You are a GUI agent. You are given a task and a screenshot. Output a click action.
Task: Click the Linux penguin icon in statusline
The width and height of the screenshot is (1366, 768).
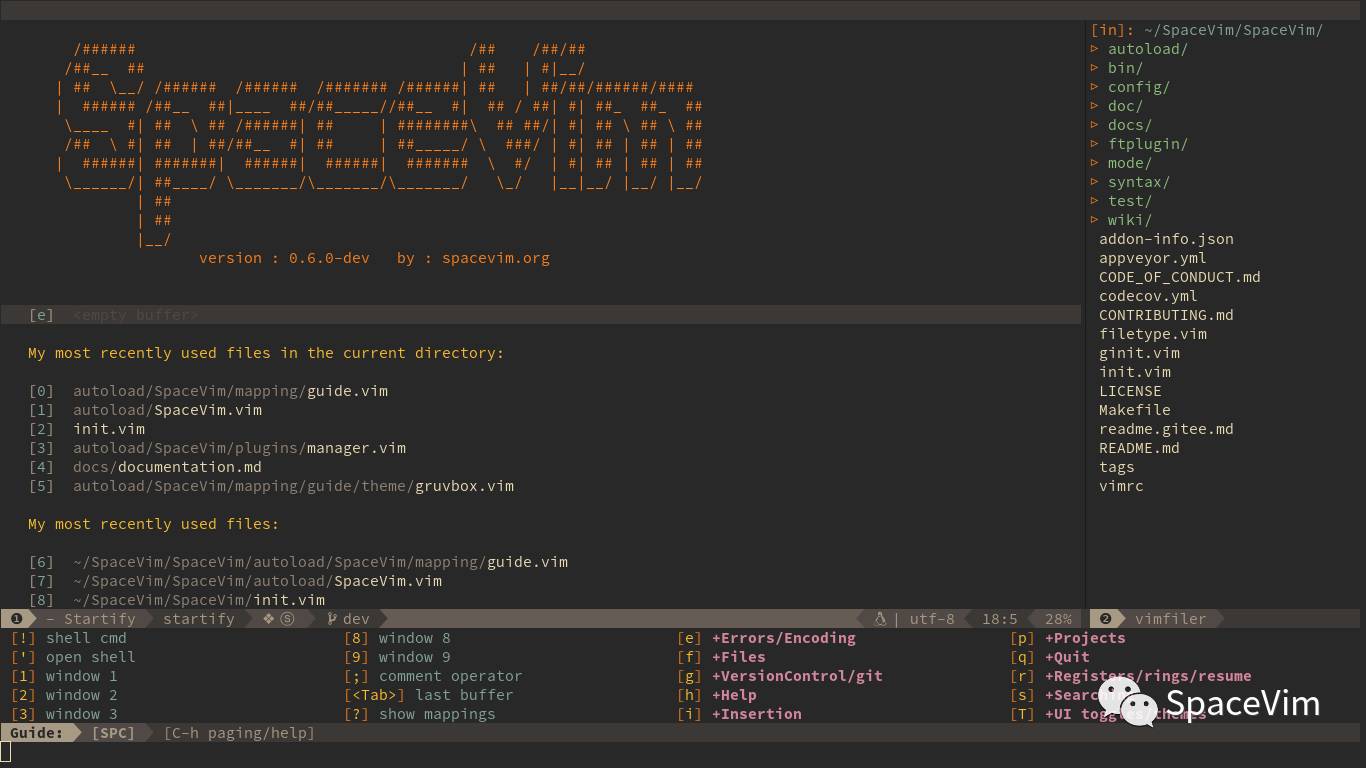coord(881,619)
